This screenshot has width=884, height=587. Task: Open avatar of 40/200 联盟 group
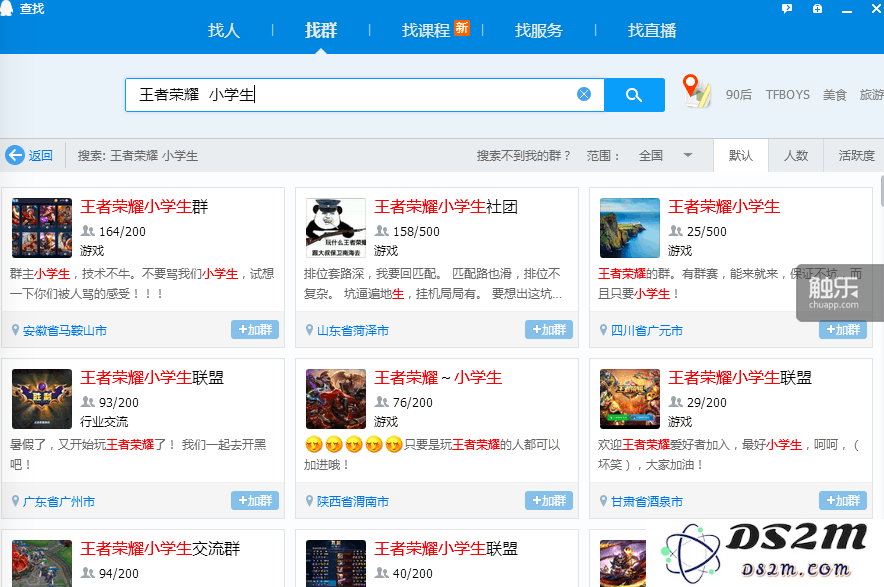[x=336, y=563]
